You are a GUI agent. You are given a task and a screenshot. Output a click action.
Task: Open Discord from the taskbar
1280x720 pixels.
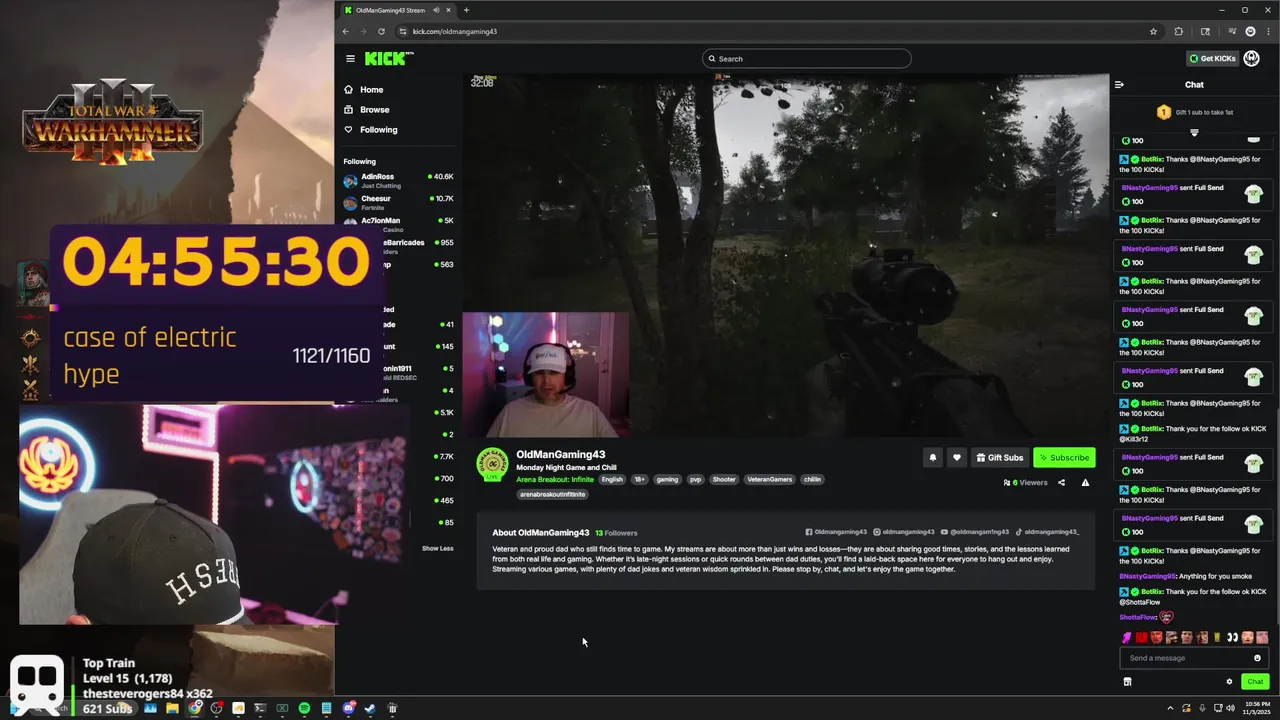pos(348,708)
